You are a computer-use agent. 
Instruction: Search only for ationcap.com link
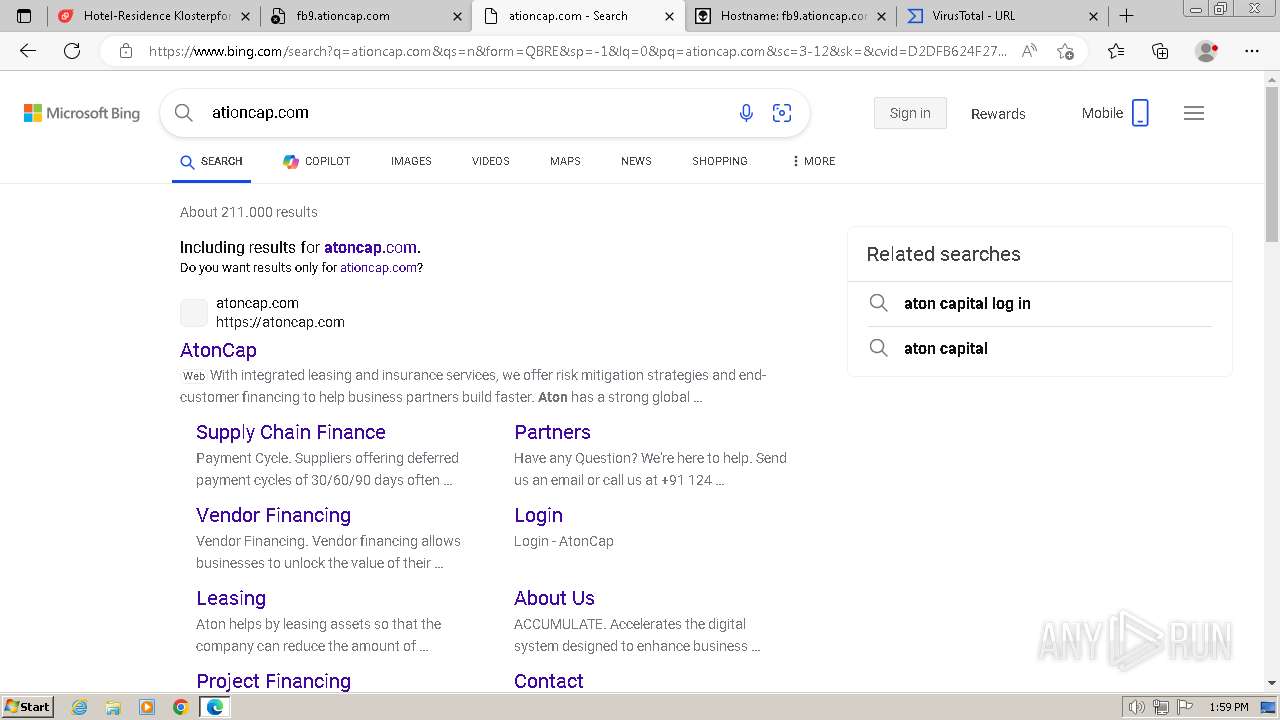378,268
